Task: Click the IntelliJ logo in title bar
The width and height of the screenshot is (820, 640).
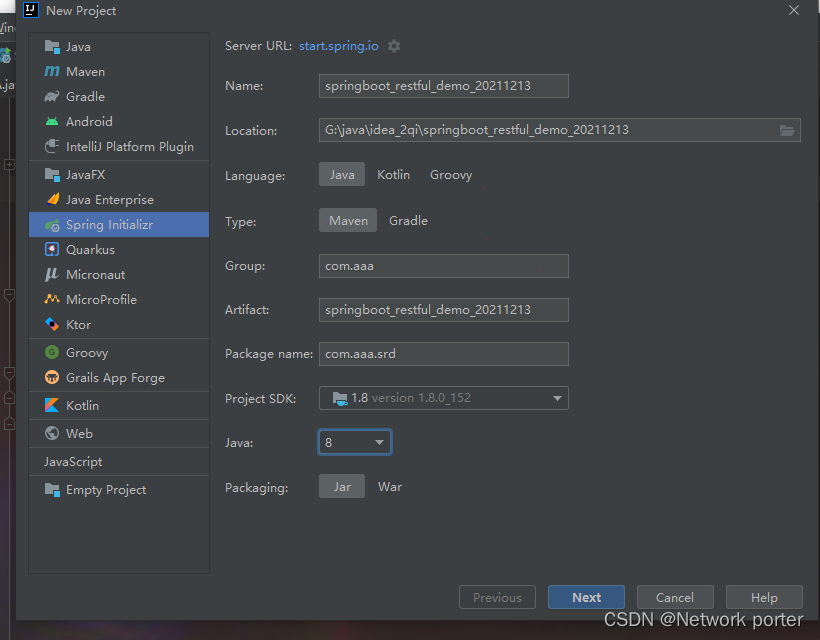Action: click(31, 10)
